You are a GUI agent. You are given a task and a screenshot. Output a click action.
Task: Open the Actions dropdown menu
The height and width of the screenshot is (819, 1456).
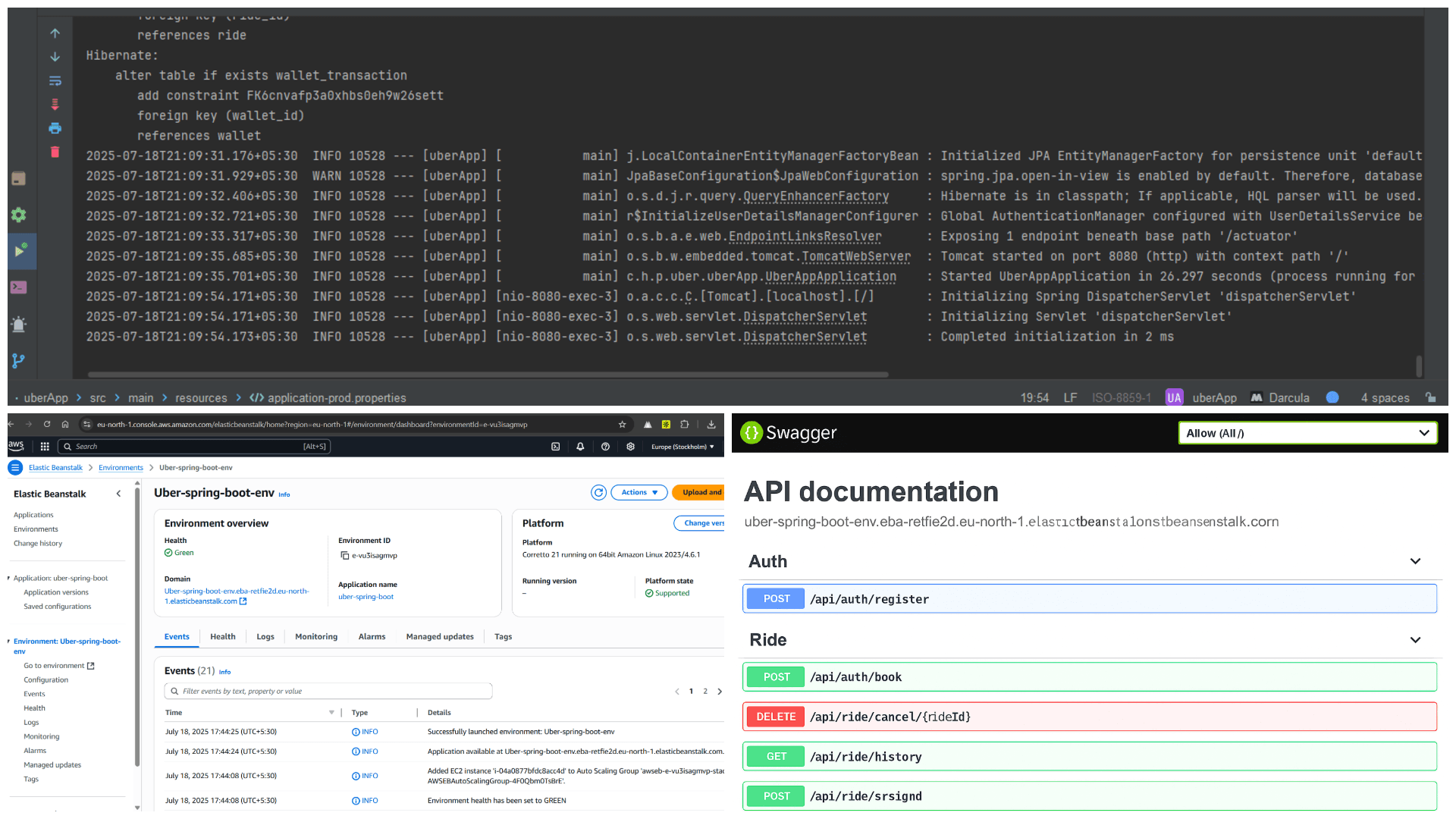(x=639, y=492)
